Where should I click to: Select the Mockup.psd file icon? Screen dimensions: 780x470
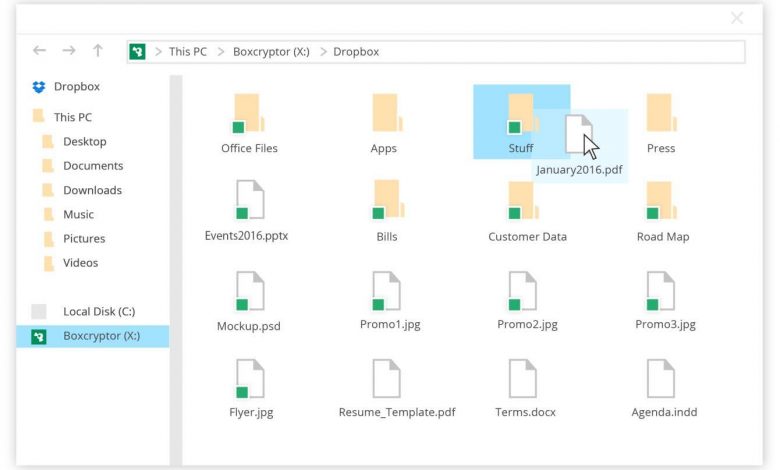coord(250,291)
